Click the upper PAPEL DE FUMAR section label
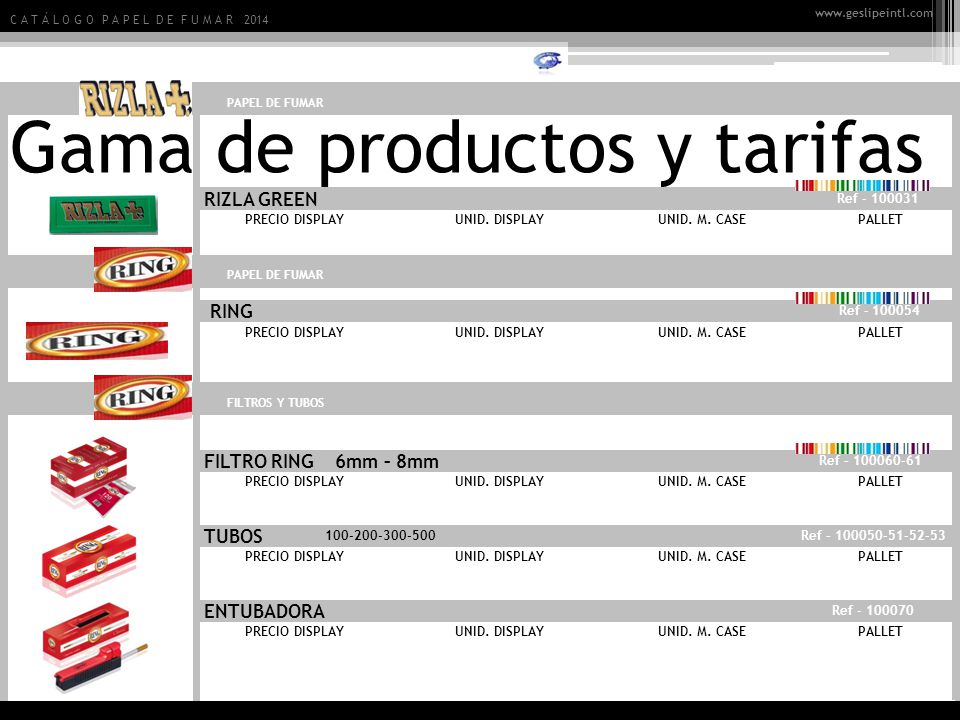The width and height of the screenshot is (960, 720). coord(275,103)
